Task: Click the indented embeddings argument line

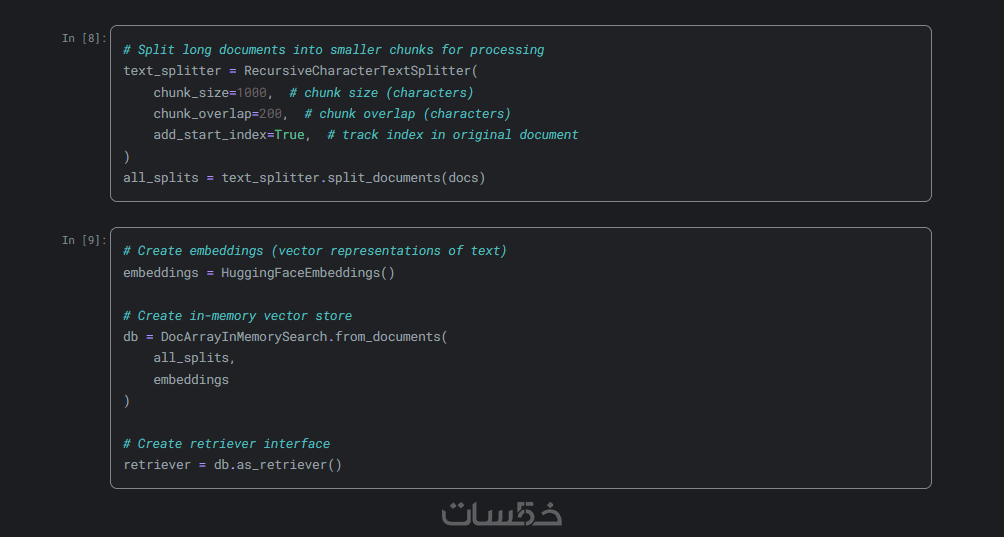Action: tap(190, 380)
